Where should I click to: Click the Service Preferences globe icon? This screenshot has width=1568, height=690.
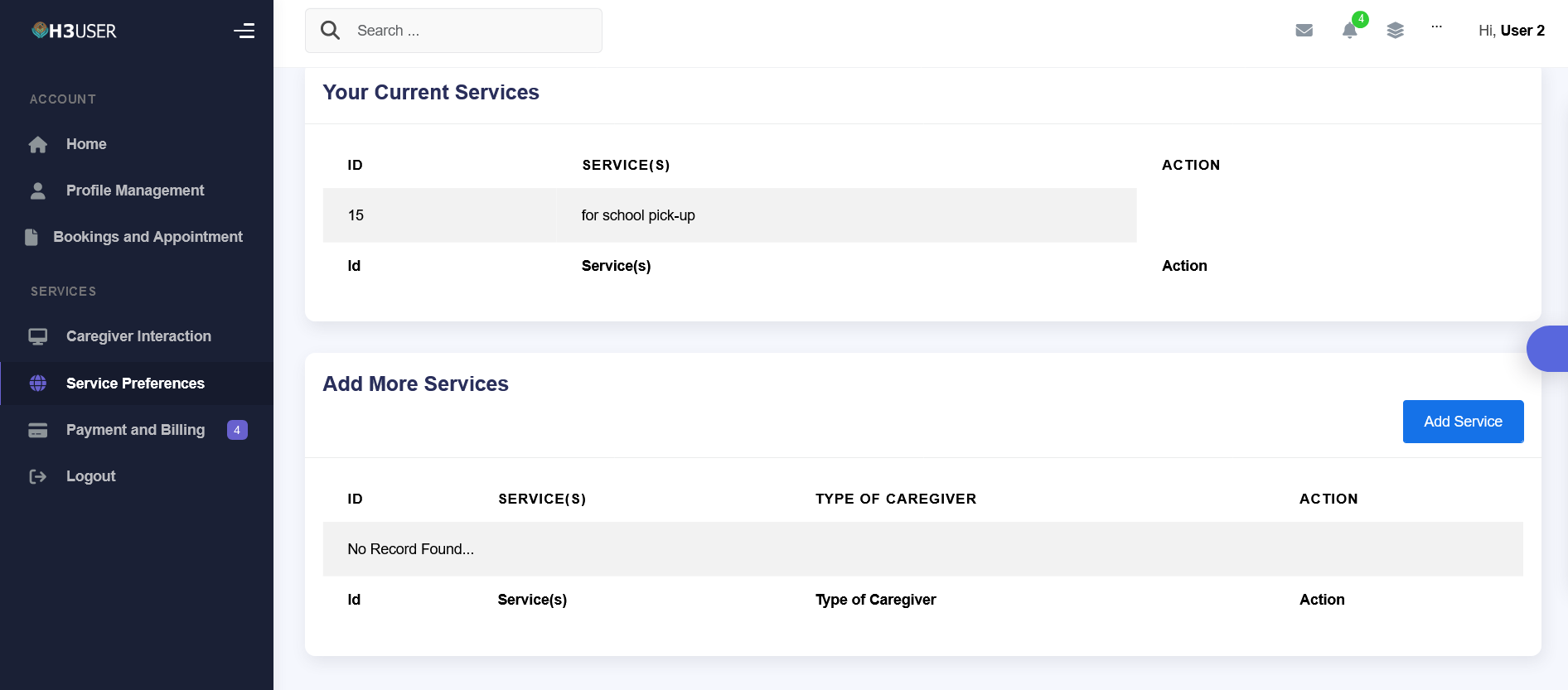[x=38, y=384]
